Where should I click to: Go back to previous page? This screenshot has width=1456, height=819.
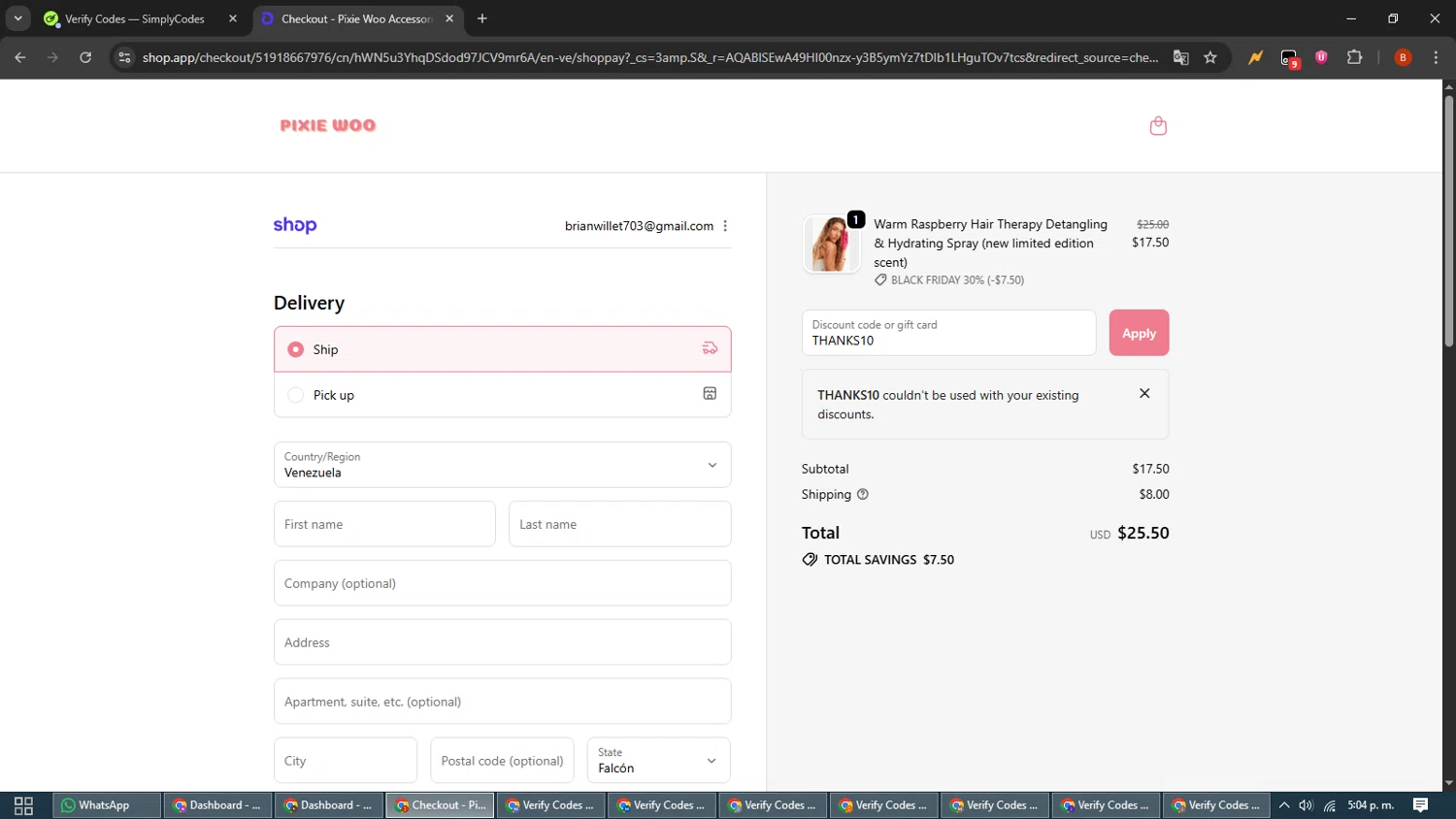pos(20,57)
